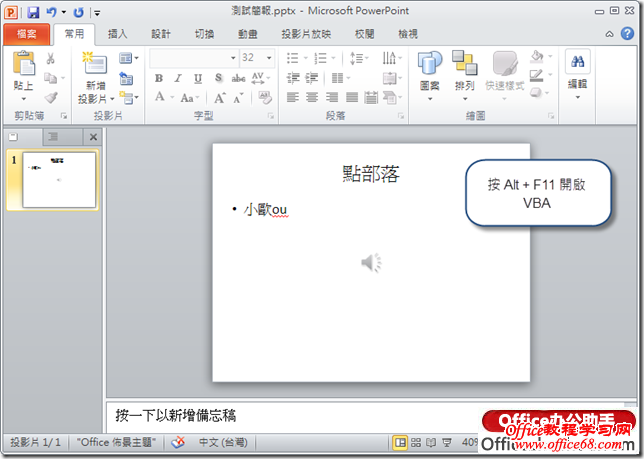644x459 pixels.
Task: Open the 編輯 editing binoculars menu
Action: click(x=577, y=75)
